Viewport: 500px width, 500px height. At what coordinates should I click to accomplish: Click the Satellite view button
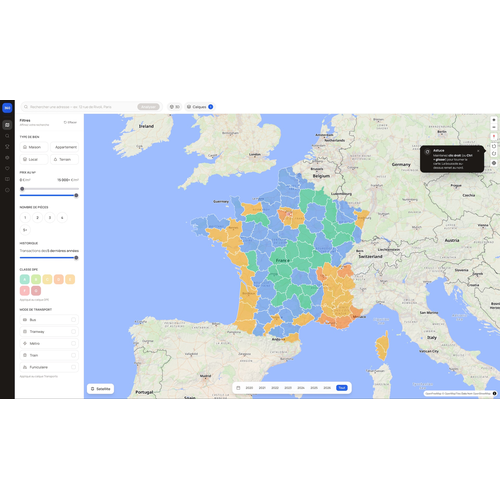(100, 389)
